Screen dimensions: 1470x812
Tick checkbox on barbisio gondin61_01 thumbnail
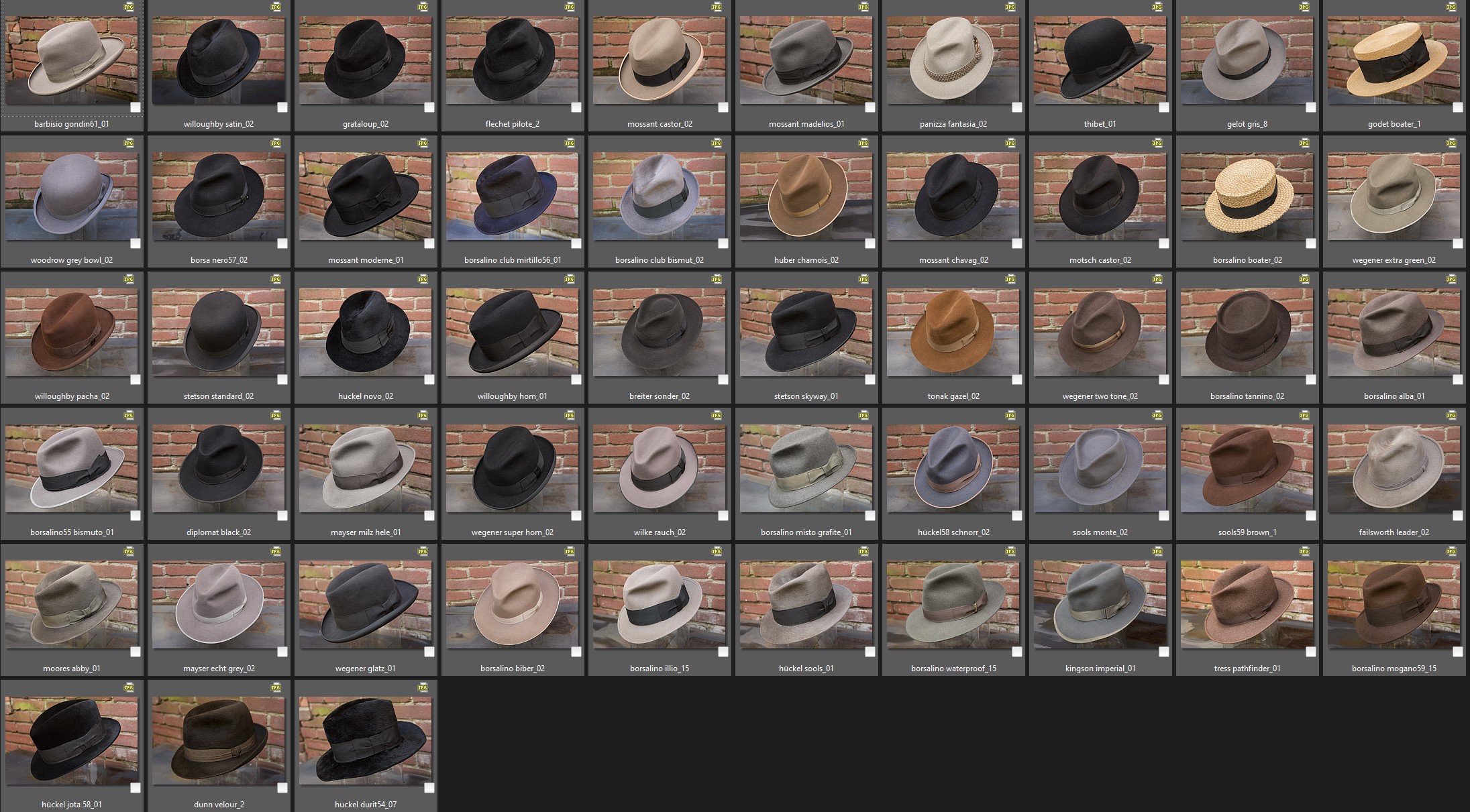[136, 107]
